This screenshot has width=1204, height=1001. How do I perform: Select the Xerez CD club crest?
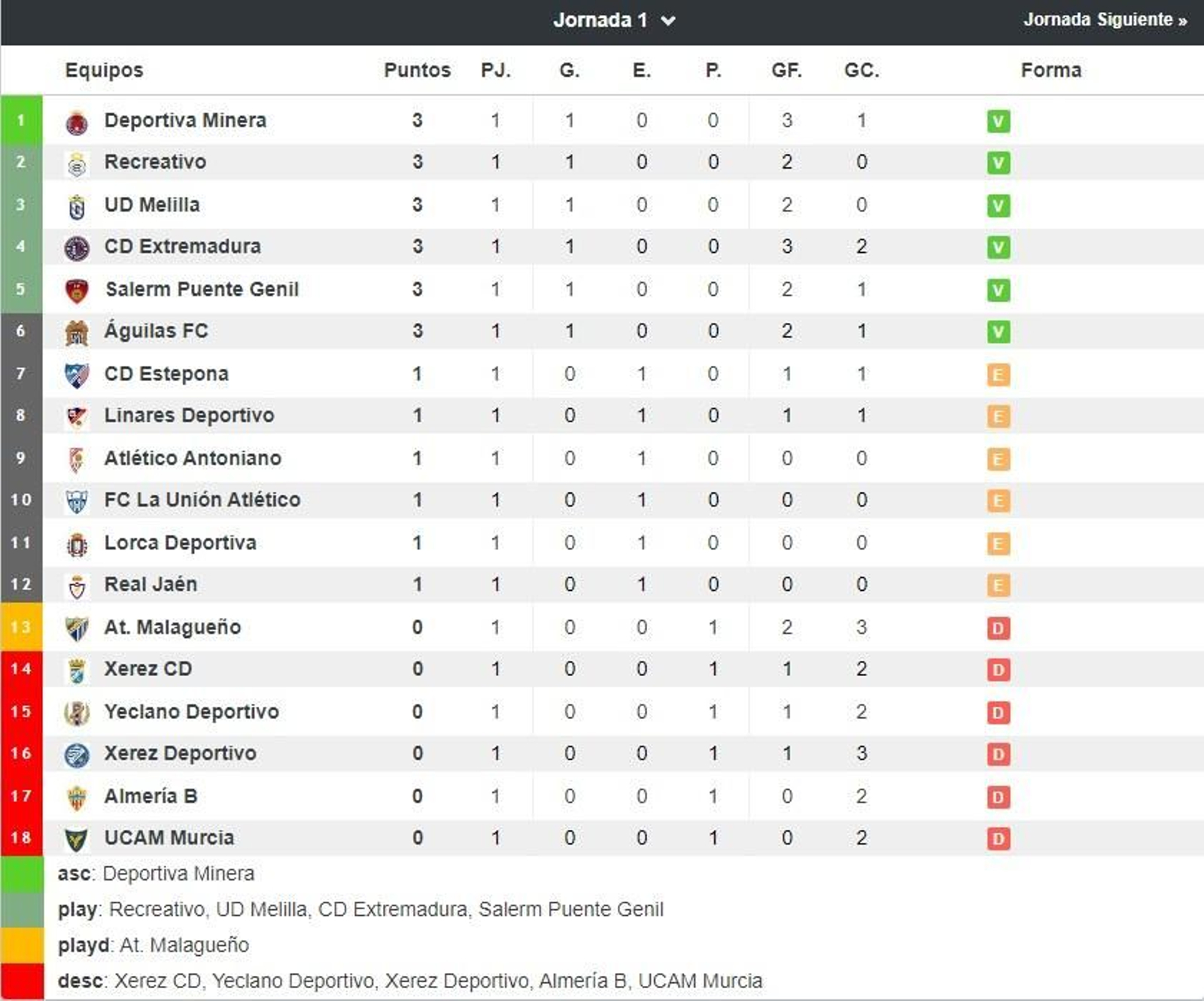[x=78, y=668]
